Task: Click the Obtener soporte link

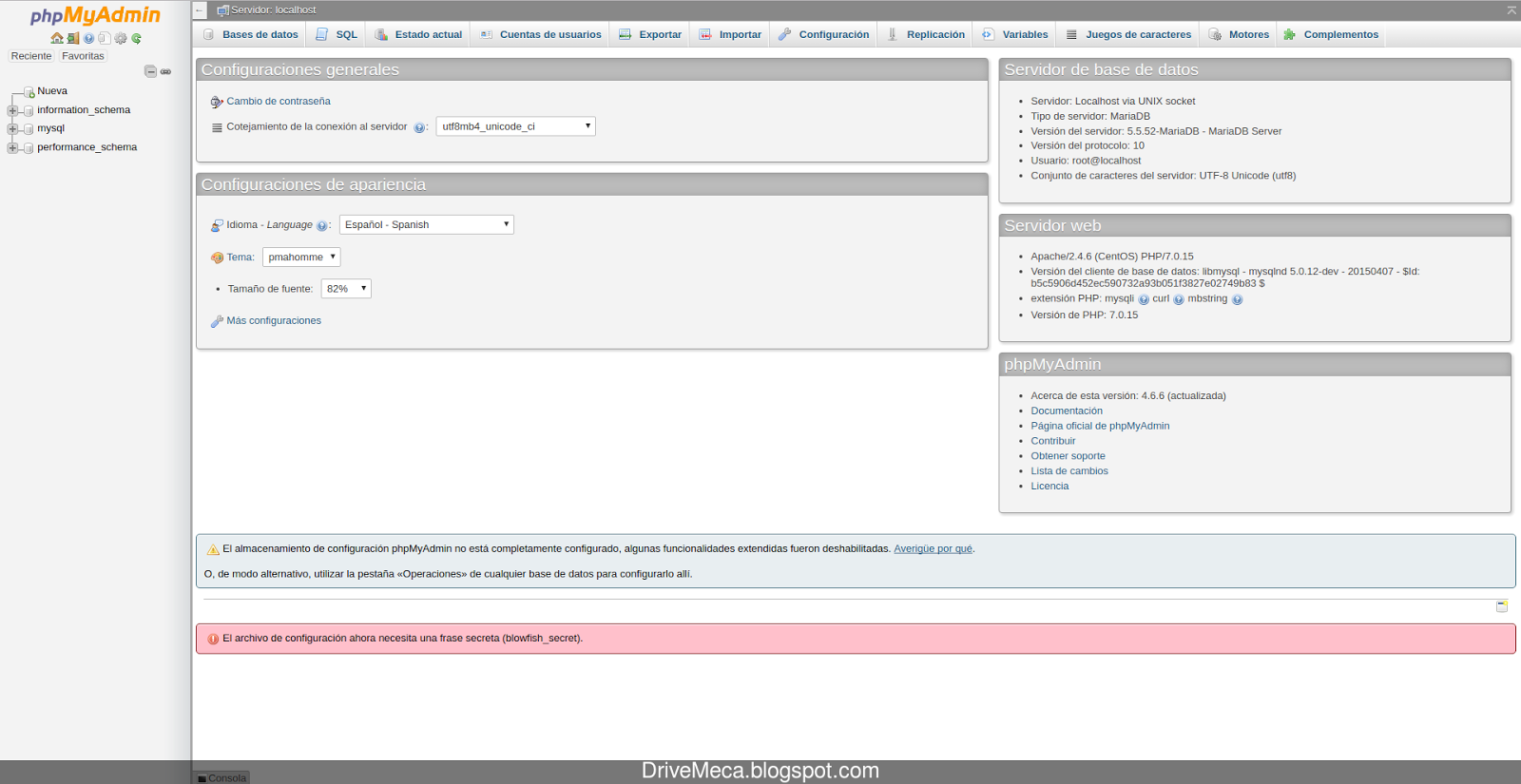Action: pos(1068,457)
